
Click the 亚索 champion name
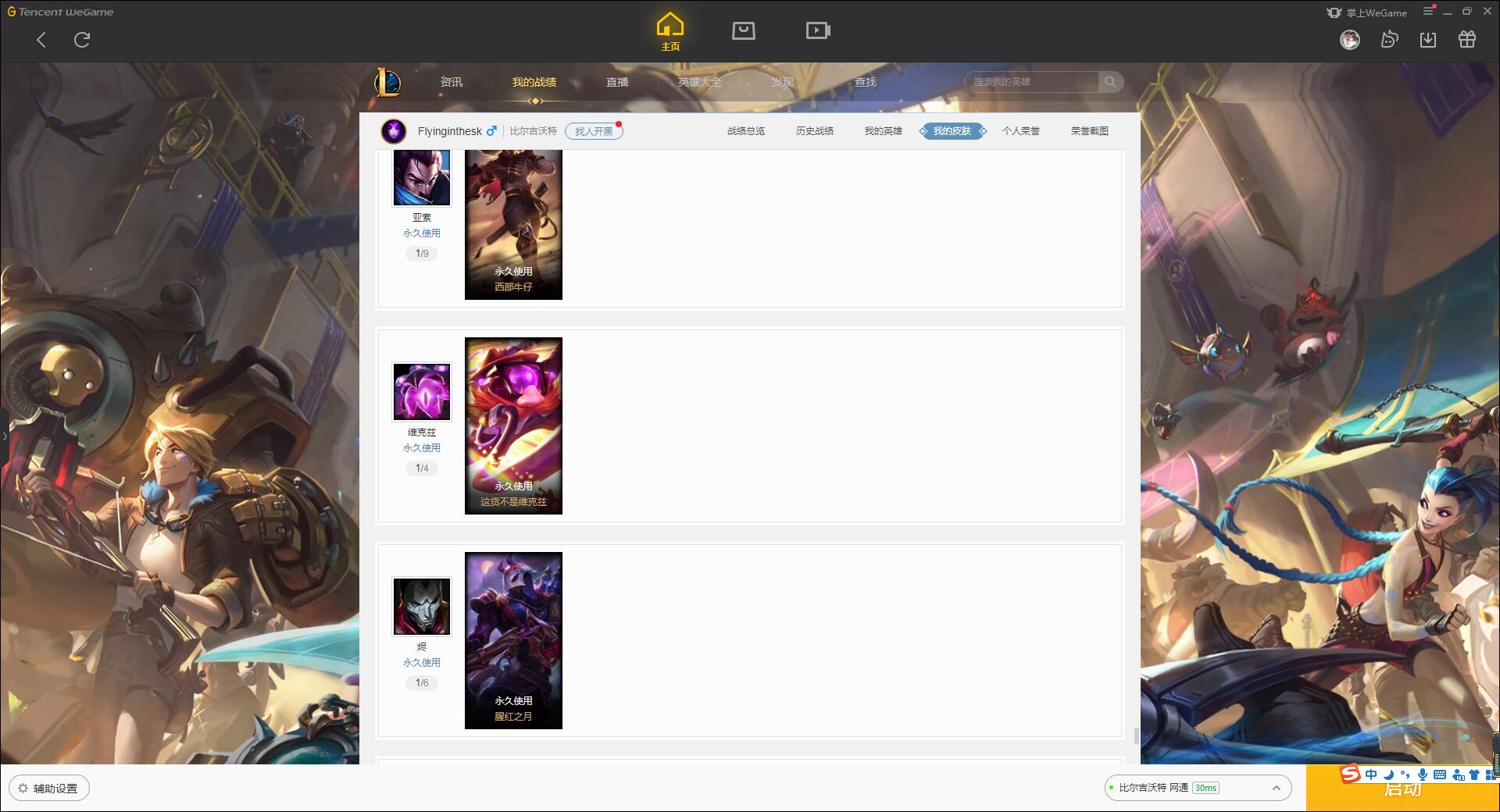click(422, 218)
